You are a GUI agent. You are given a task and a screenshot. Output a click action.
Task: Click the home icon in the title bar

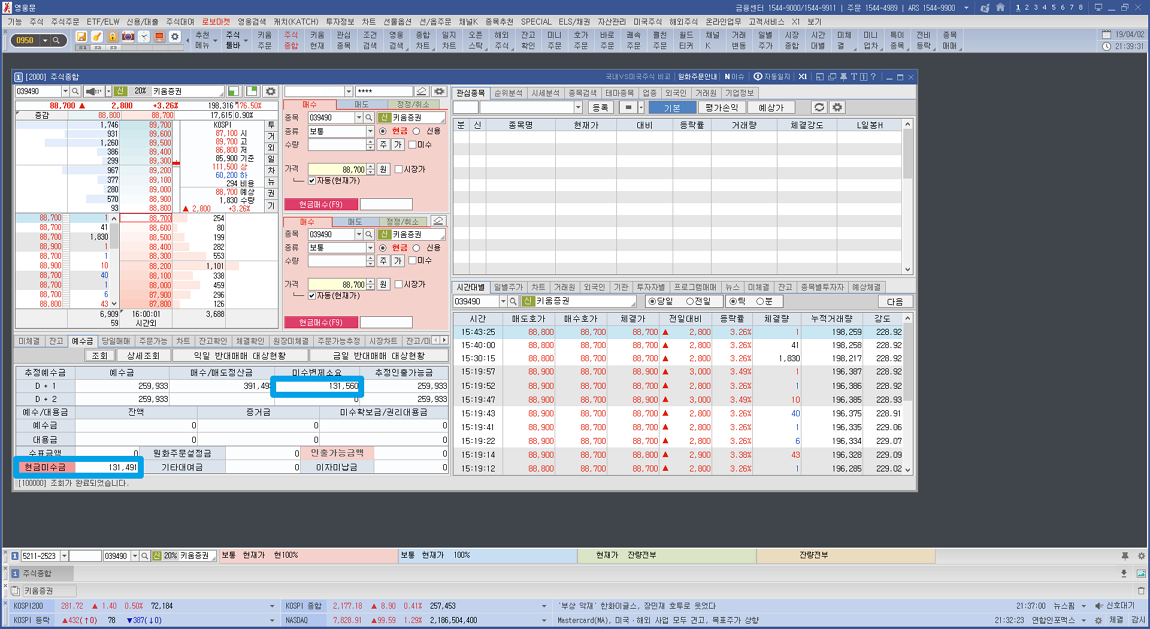[1000, 7]
